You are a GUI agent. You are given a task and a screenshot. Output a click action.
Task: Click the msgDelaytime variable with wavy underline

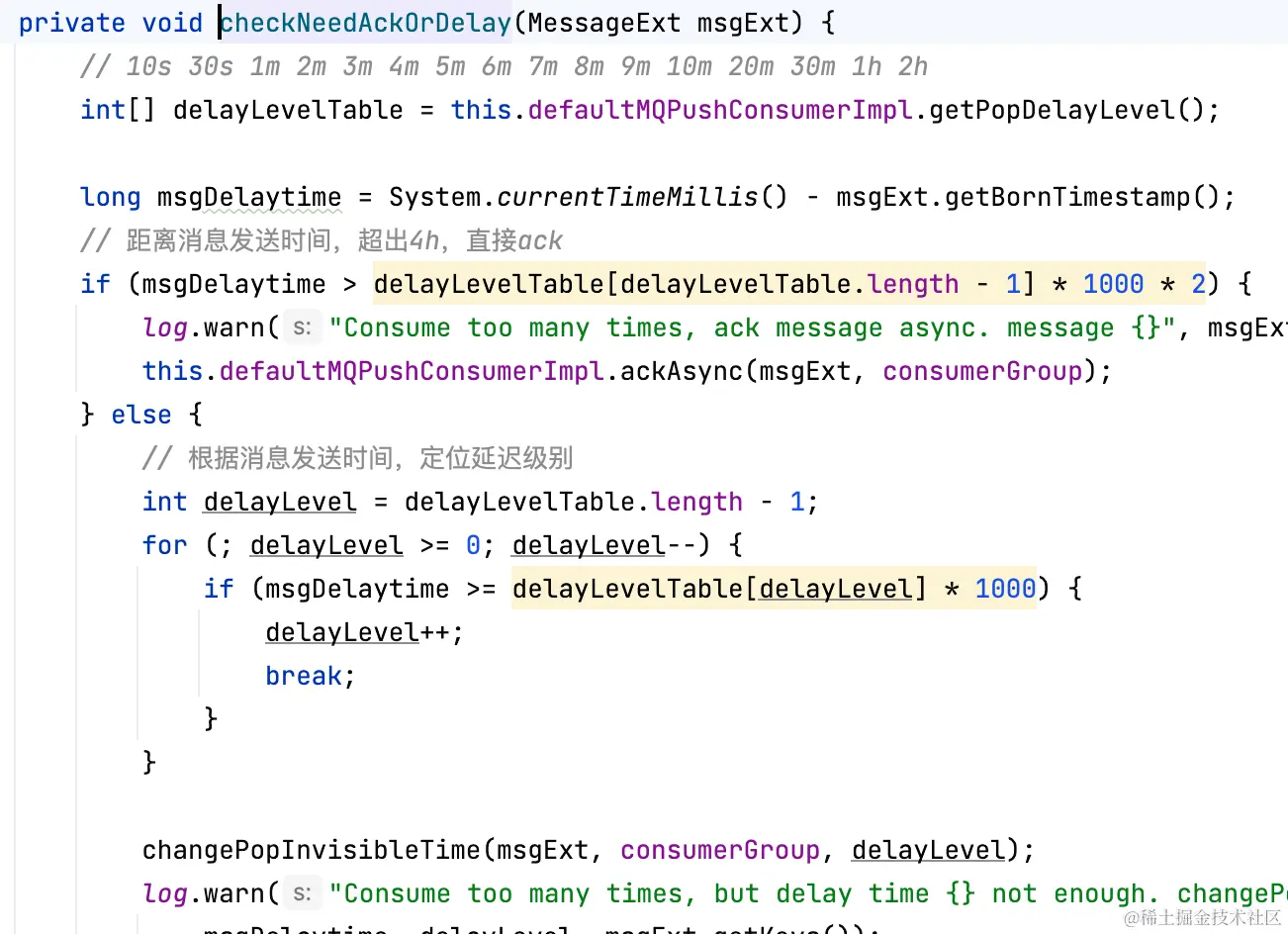point(249,198)
